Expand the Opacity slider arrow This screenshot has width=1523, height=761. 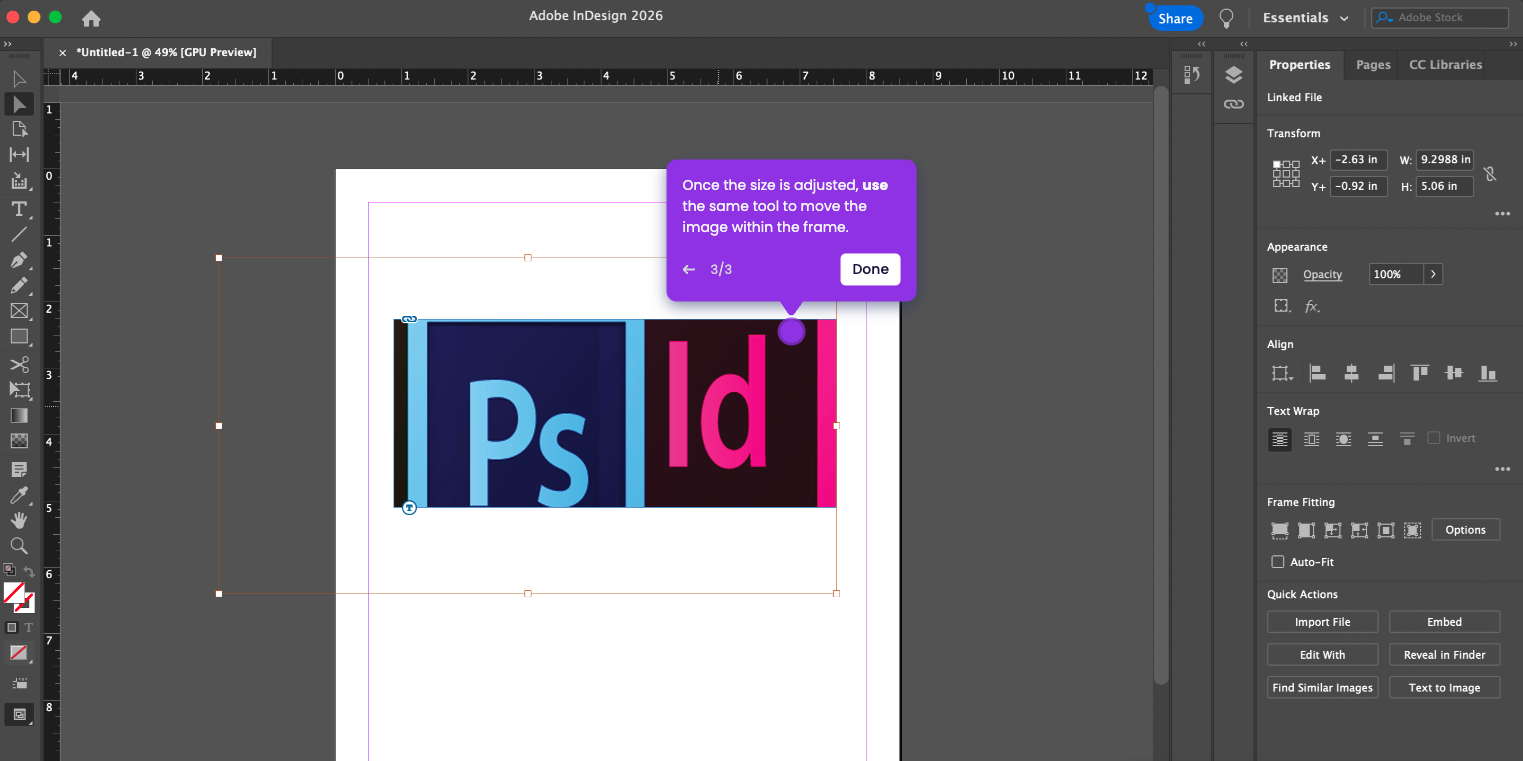[1434, 274]
